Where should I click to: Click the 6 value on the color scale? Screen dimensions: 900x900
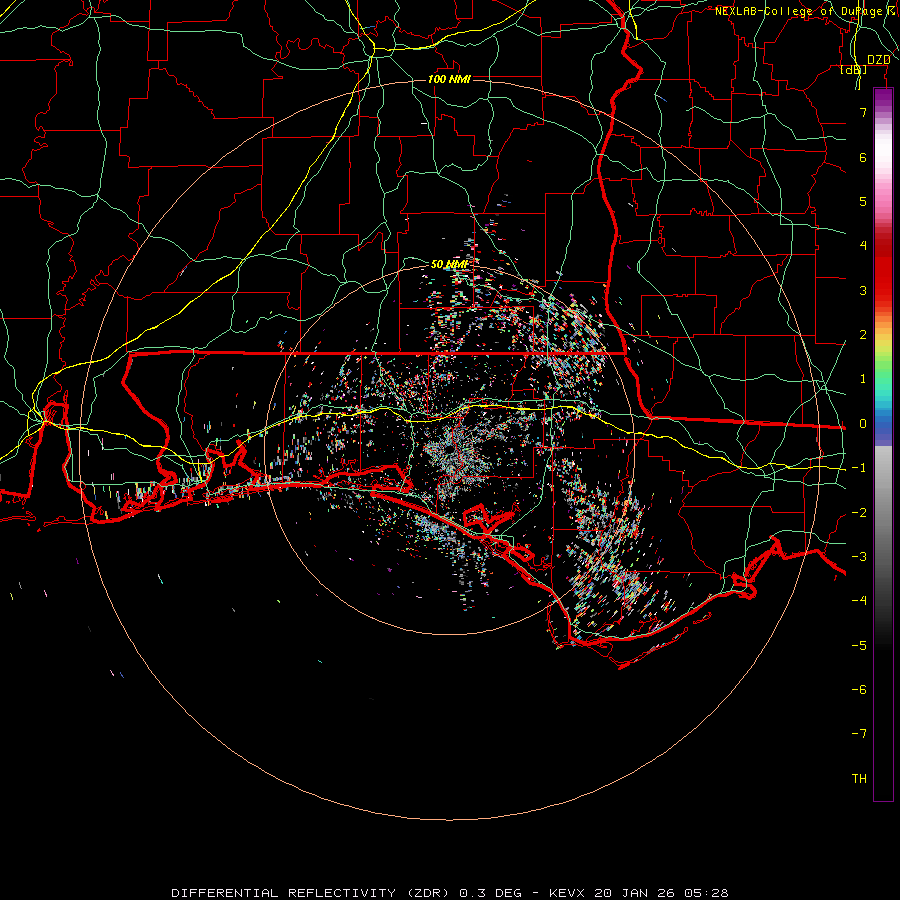pos(863,157)
